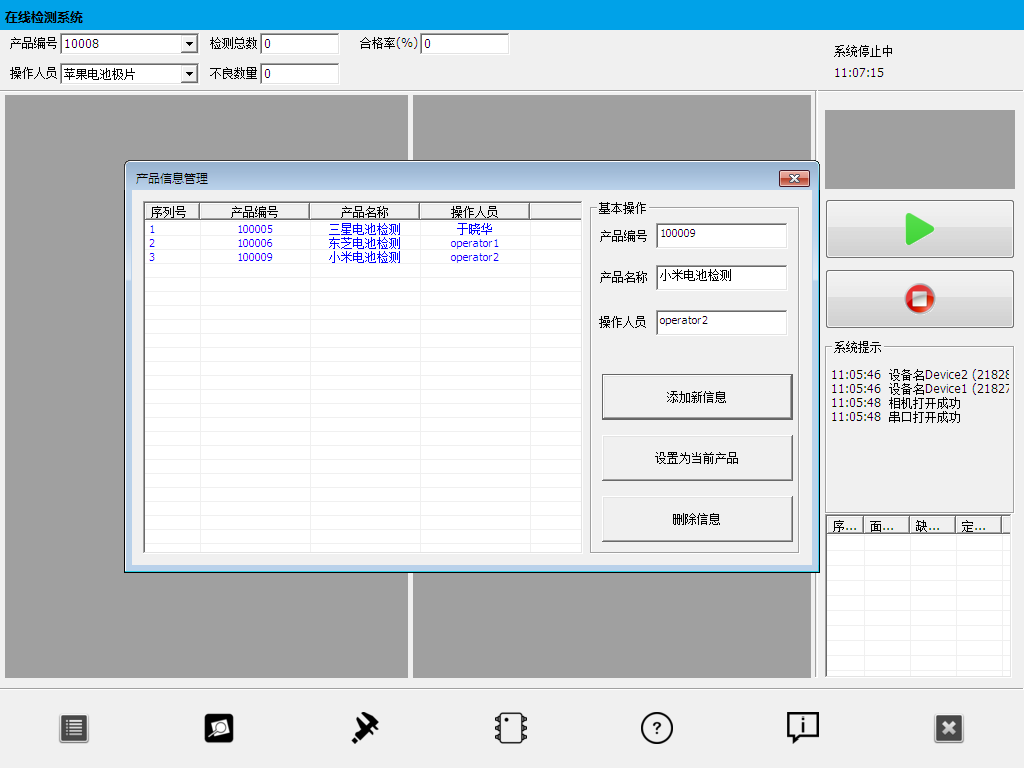Click the 删除信息 button
The image size is (1024, 768).
point(697,520)
